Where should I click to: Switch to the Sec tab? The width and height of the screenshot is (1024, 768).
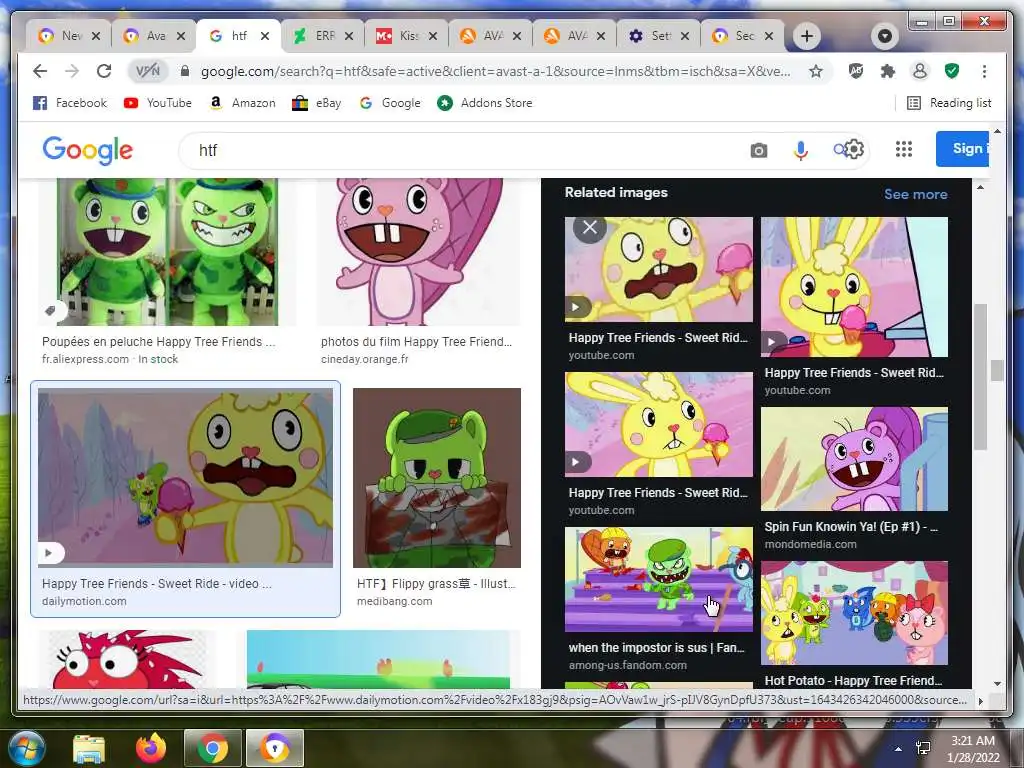pos(744,36)
